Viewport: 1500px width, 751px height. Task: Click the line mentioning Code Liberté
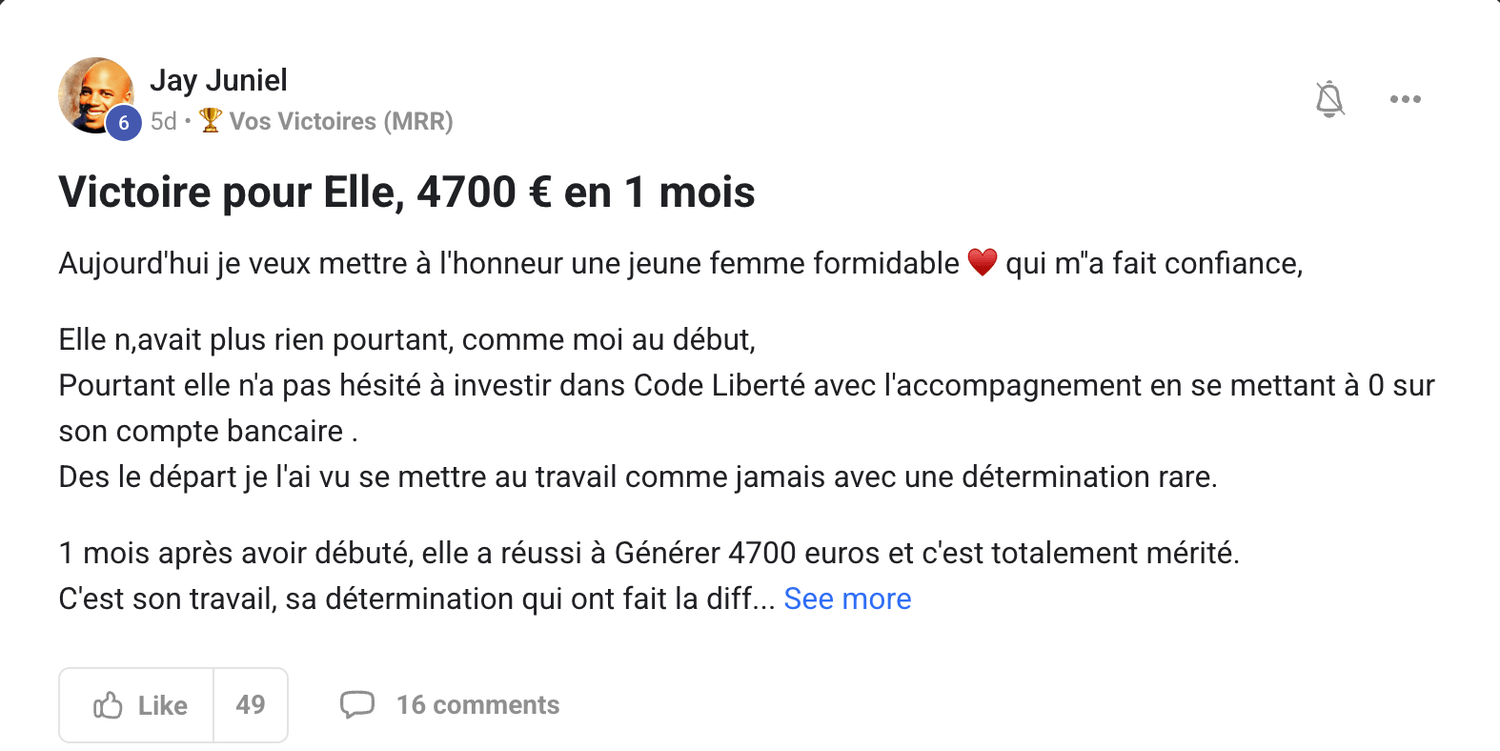[746, 386]
